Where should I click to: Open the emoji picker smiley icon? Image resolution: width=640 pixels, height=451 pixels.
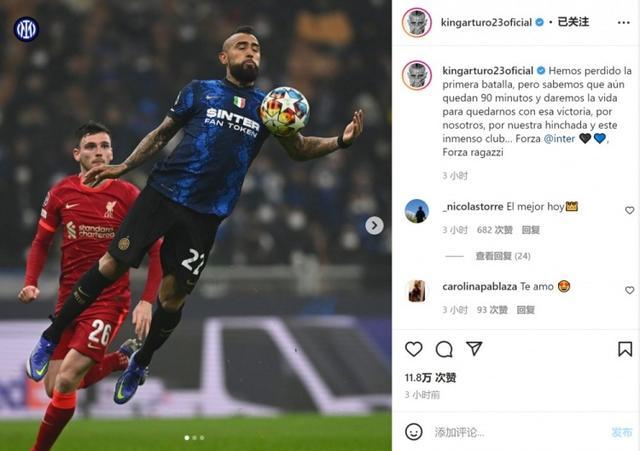[x=413, y=432]
